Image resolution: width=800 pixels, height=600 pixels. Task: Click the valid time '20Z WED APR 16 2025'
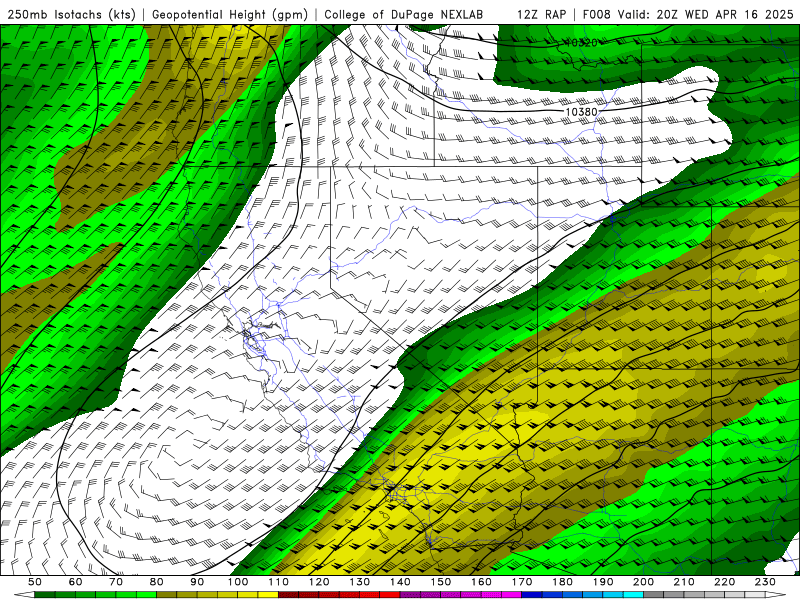725,14
